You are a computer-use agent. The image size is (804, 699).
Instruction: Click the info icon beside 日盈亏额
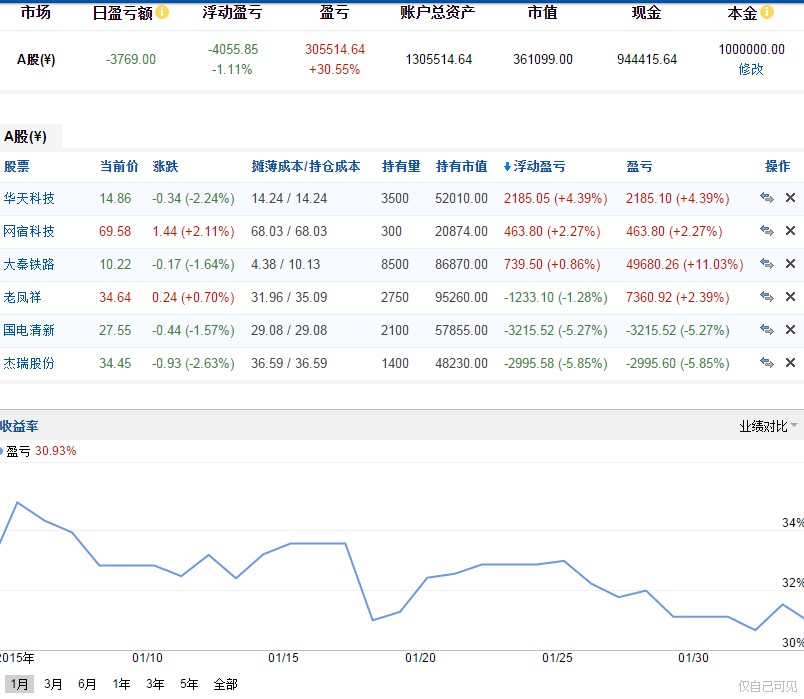pyautogui.click(x=162, y=12)
